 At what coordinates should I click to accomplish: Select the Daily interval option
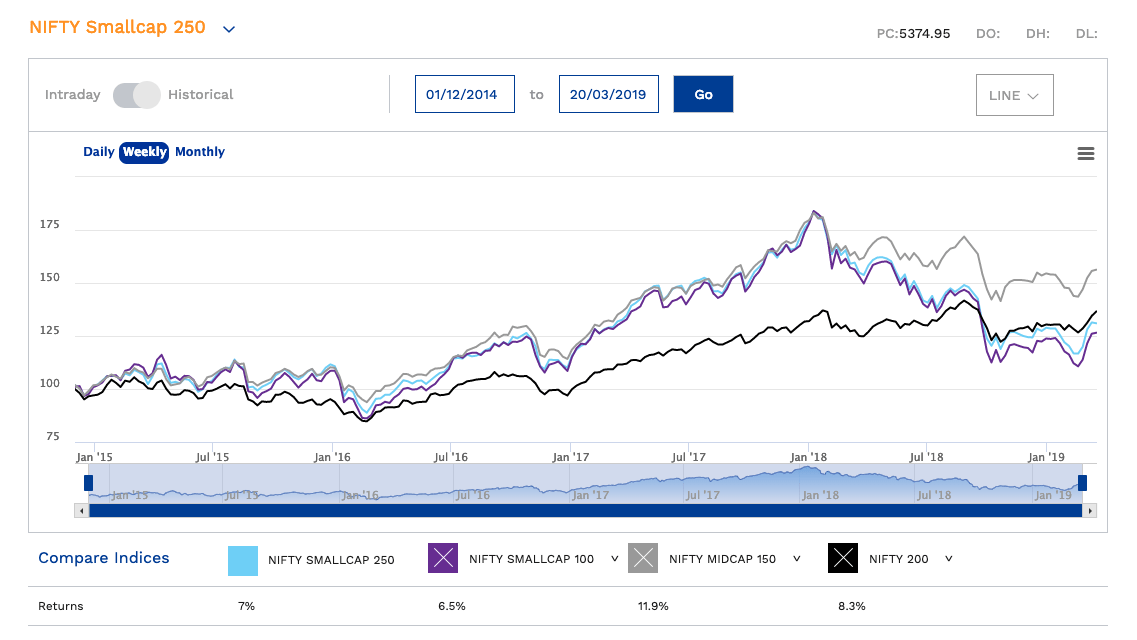(98, 152)
